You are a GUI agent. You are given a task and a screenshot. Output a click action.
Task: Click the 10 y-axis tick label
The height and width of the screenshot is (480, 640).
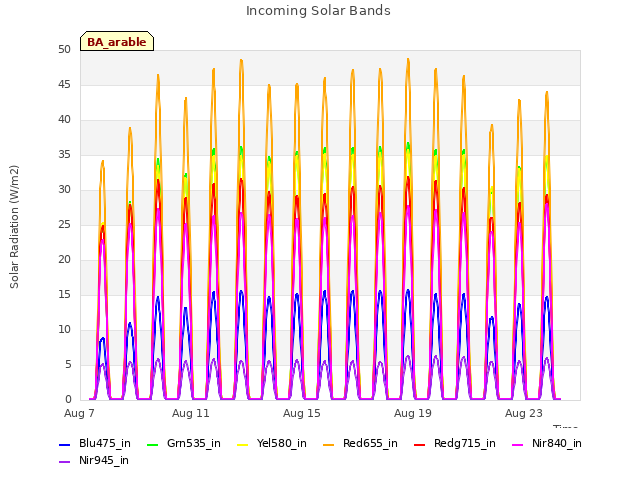coord(64,330)
